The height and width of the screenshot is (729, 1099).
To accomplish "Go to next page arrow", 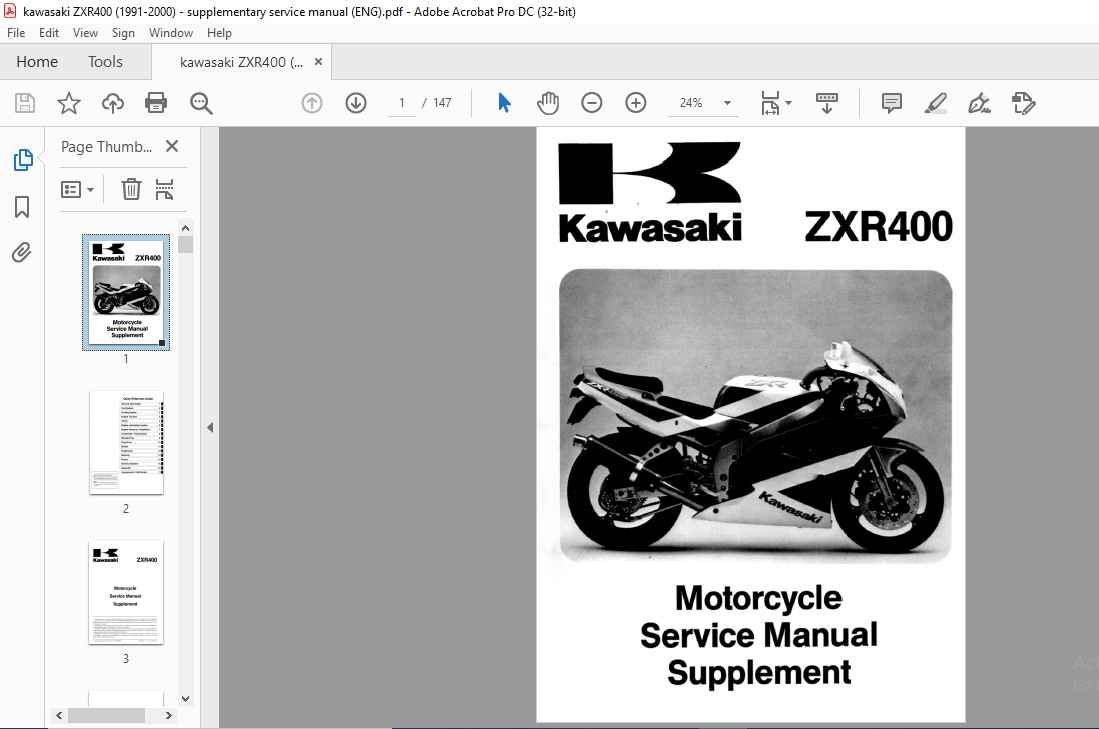I will click(x=356, y=103).
